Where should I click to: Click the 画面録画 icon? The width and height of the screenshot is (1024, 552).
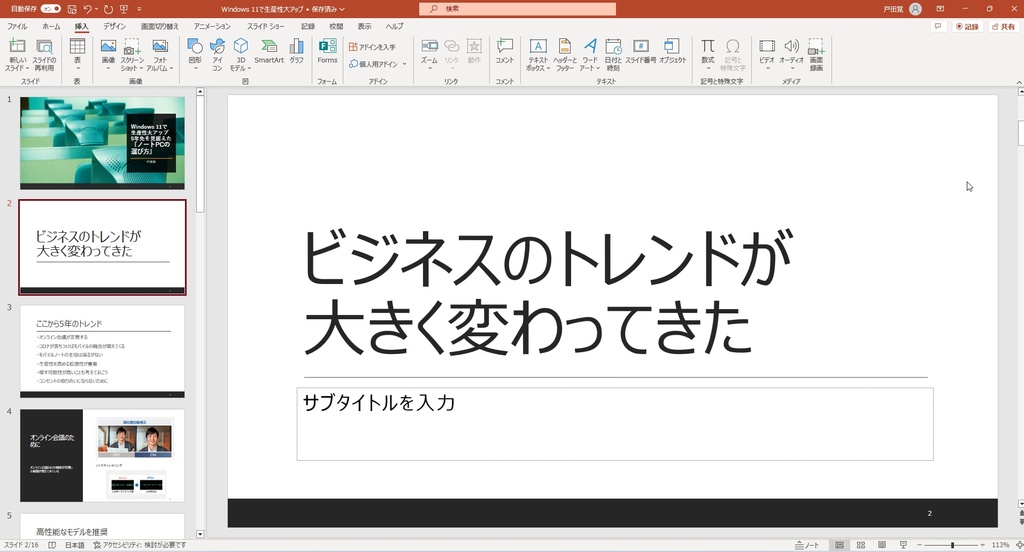[816, 54]
